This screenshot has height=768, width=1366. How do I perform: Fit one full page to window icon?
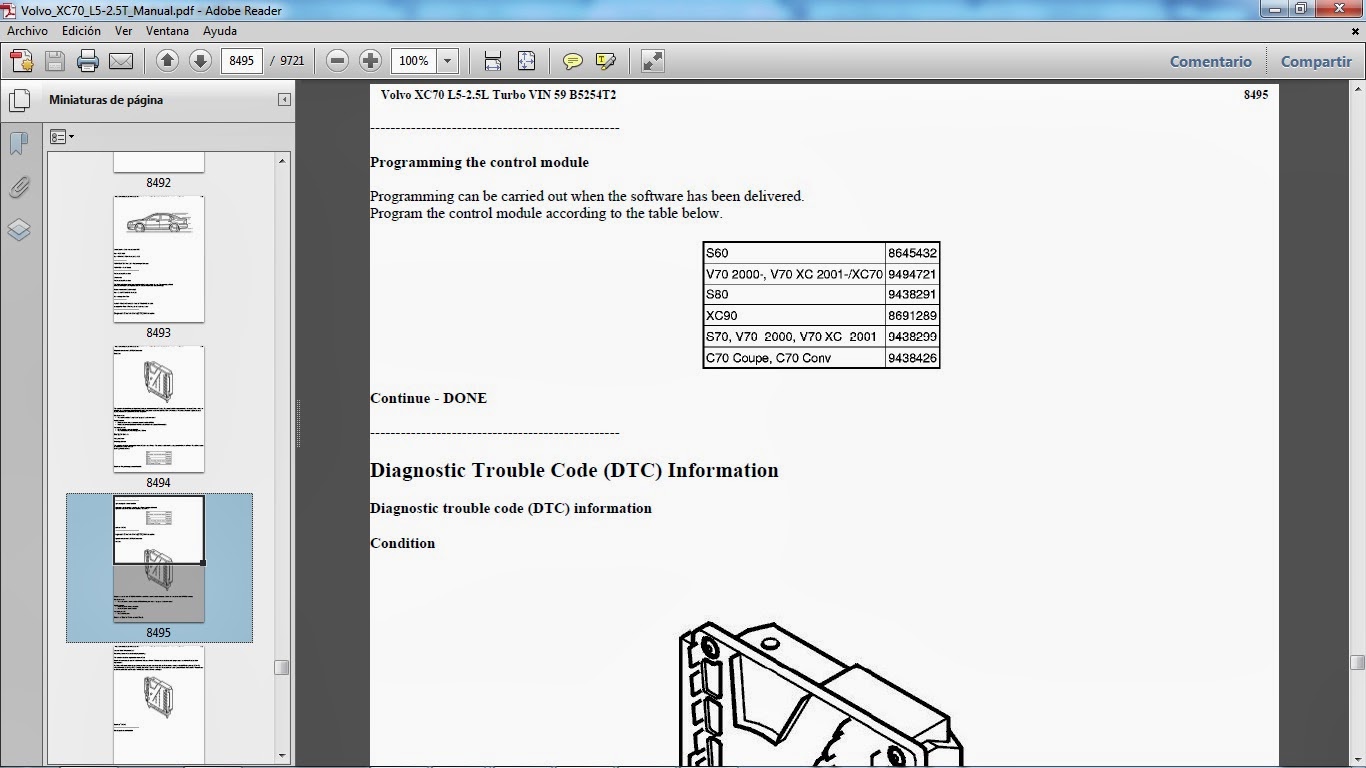point(526,61)
